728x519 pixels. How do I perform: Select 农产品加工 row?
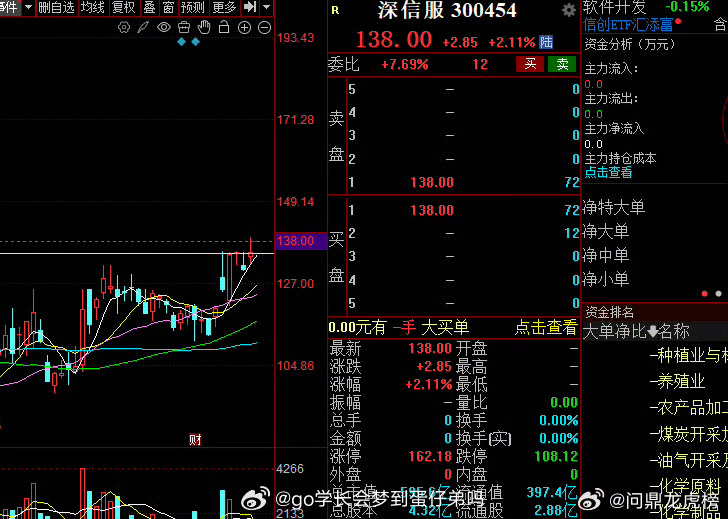click(x=692, y=408)
